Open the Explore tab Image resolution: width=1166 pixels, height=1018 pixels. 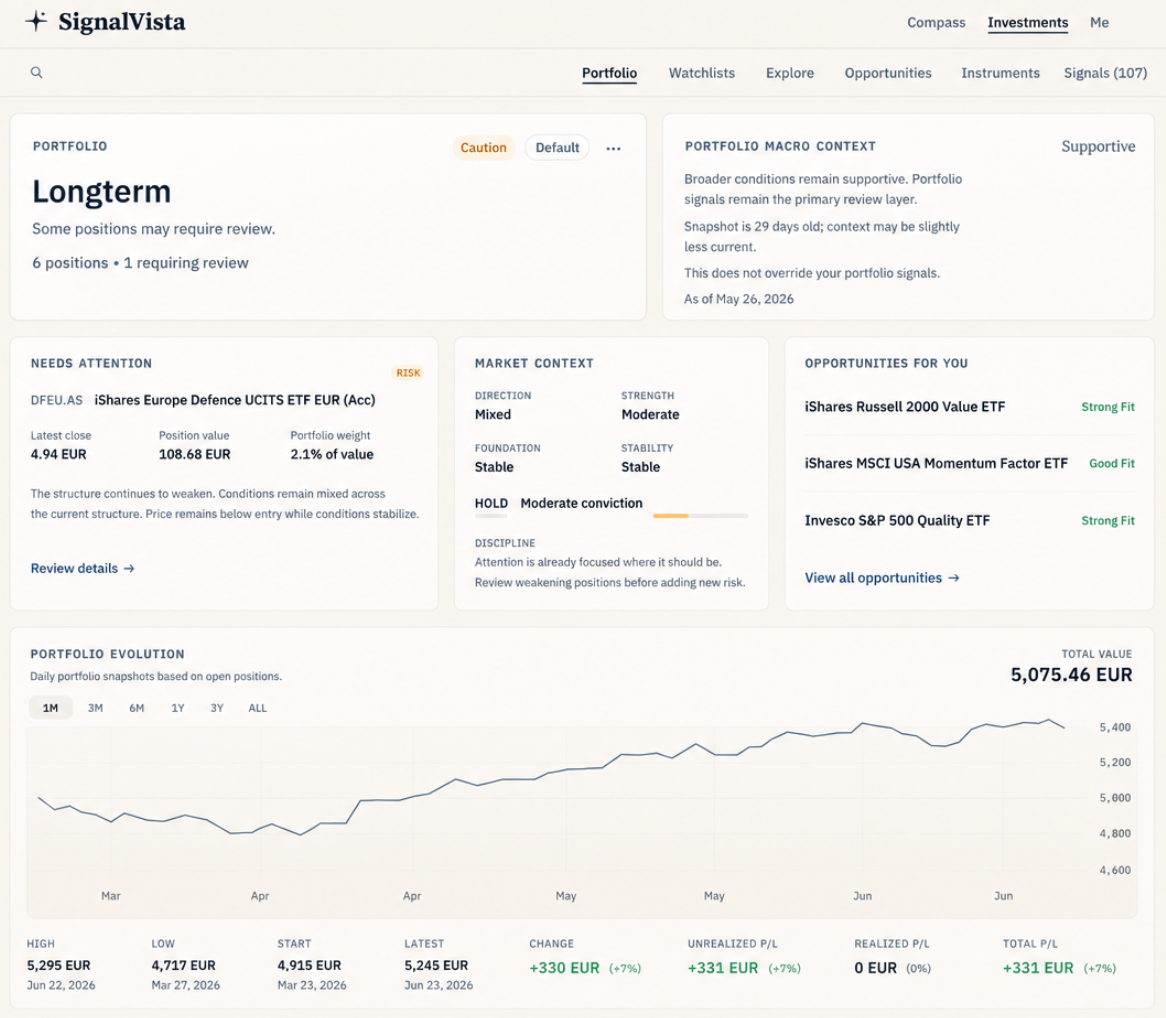pos(790,73)
